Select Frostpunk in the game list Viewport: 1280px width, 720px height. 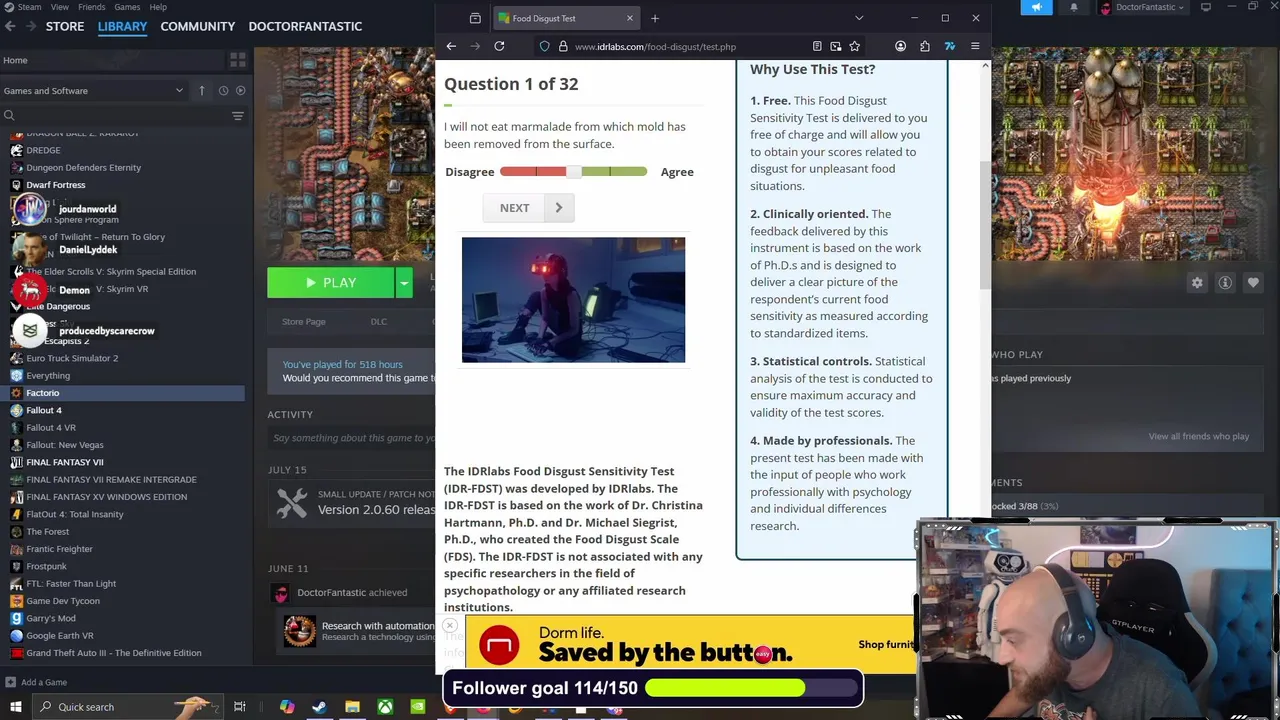46,566
